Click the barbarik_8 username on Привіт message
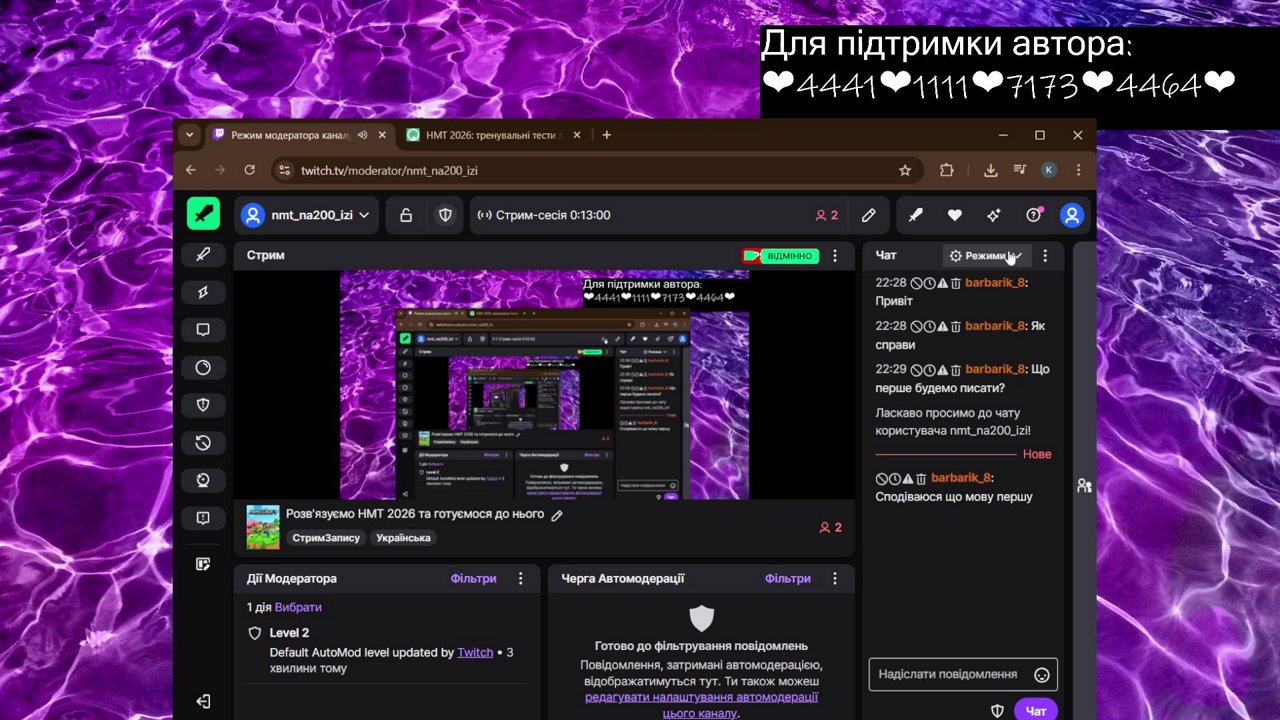The width and height of the screenshot is (1280, 720). click(995, 283)
